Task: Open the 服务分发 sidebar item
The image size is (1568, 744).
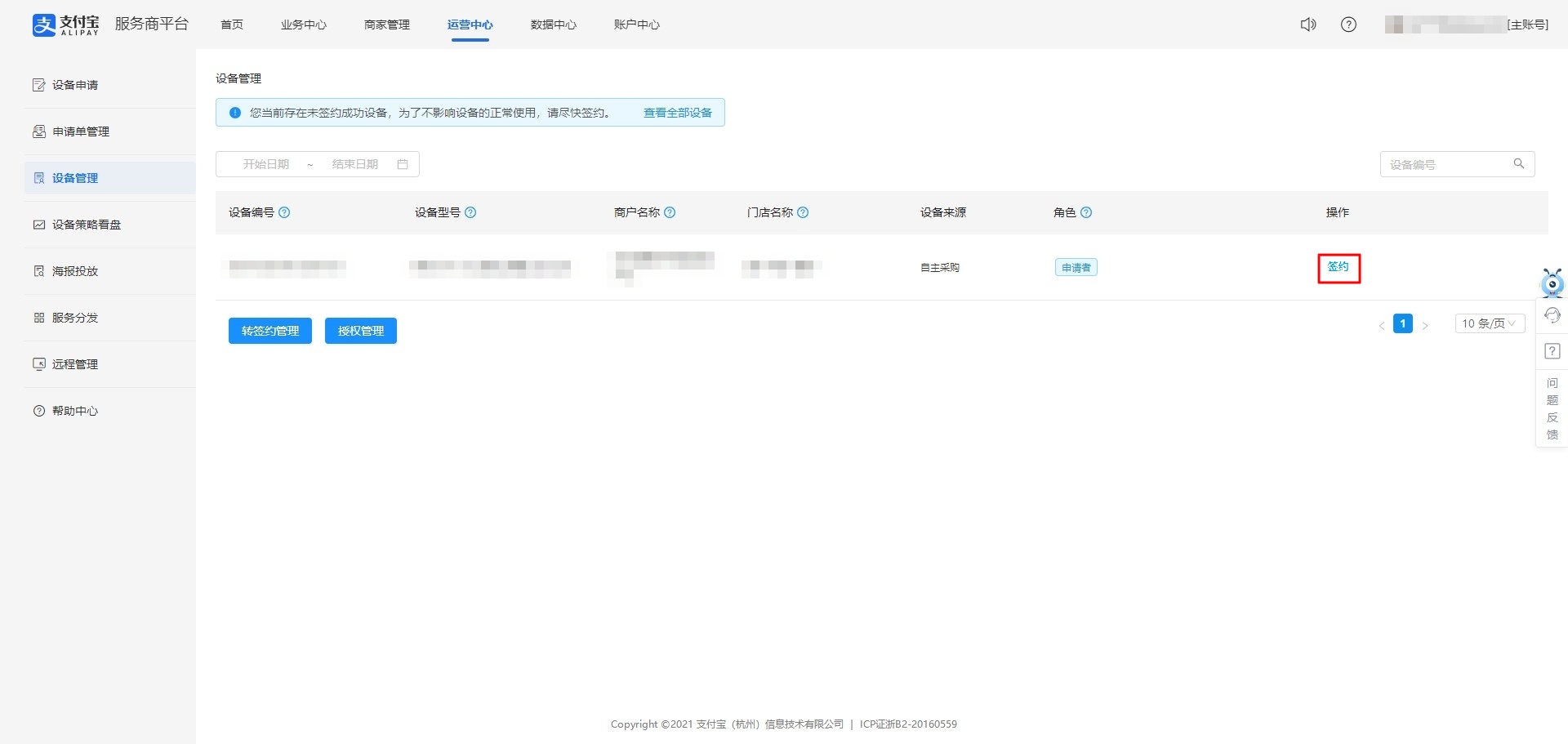Action: (110, 318)
